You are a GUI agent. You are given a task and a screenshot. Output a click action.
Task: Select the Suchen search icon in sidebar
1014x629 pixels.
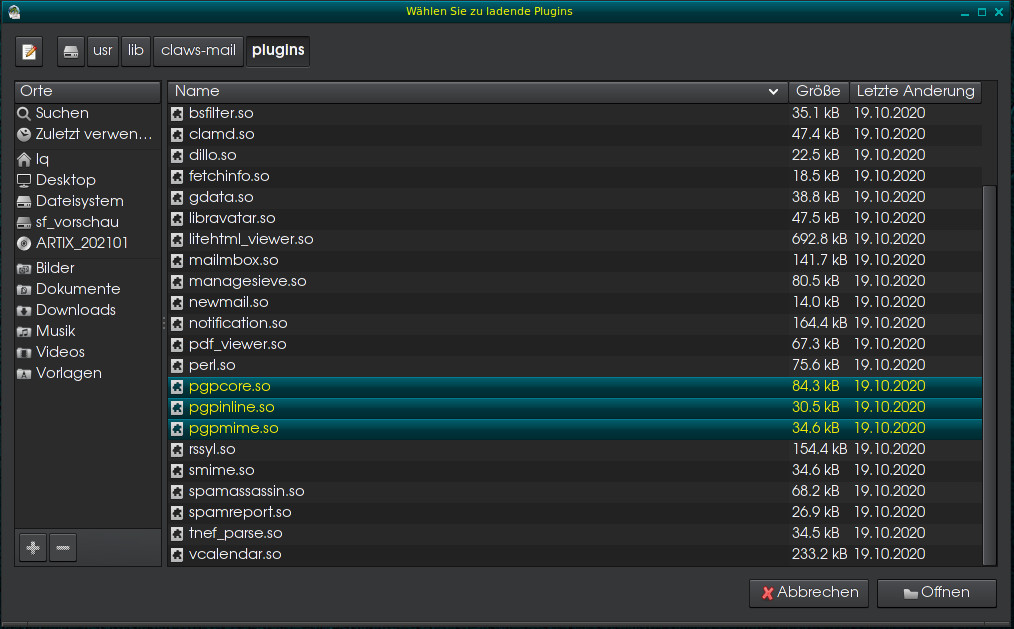pyautogui.click(x=23, y=112)
